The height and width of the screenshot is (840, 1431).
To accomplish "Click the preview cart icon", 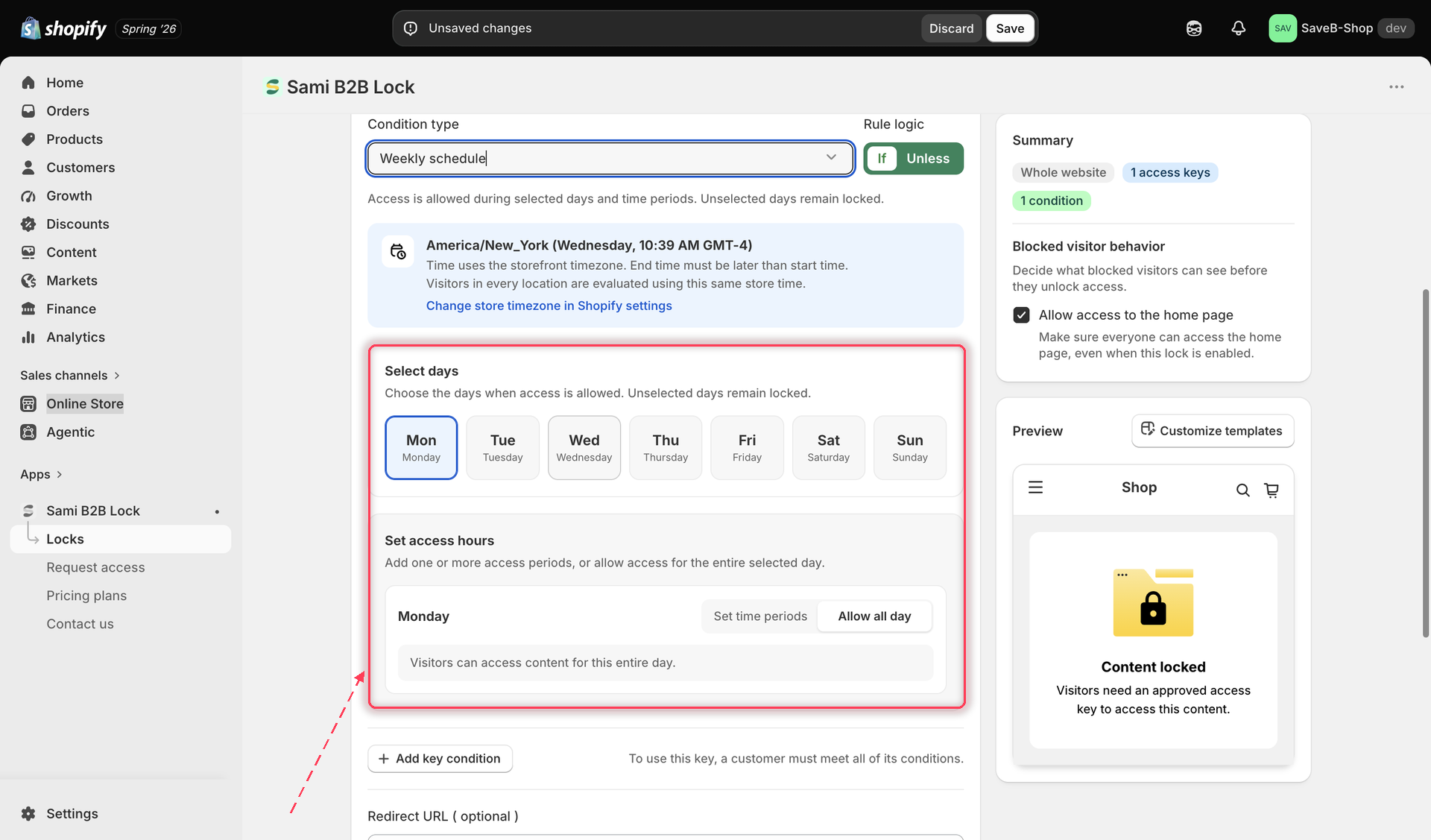I will tap(1272, 490).
